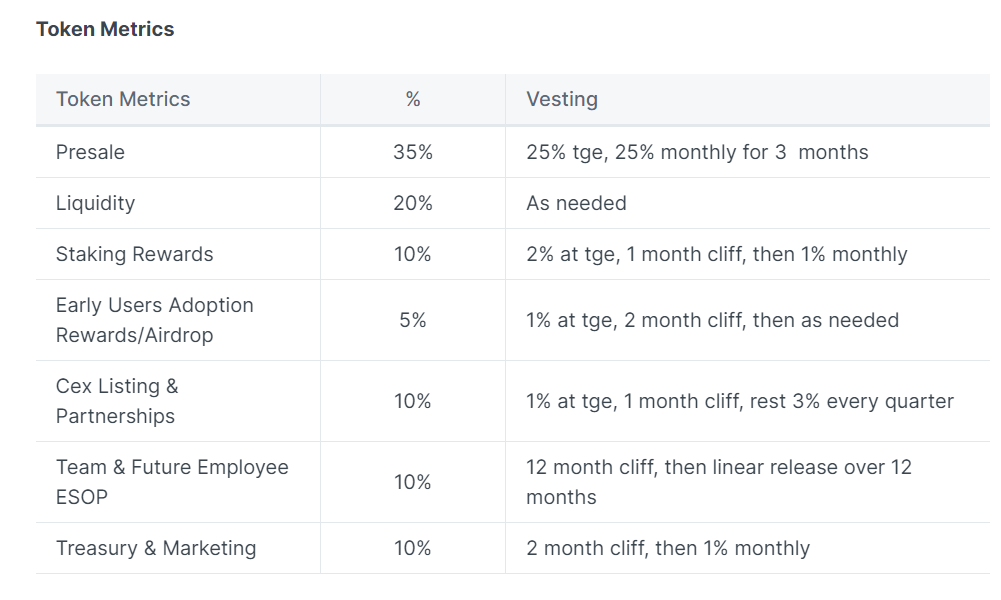Viewport: 1001px width, 600px height.
Task: Select the Treasury & Marketing row label
Action: pos(156,548)
